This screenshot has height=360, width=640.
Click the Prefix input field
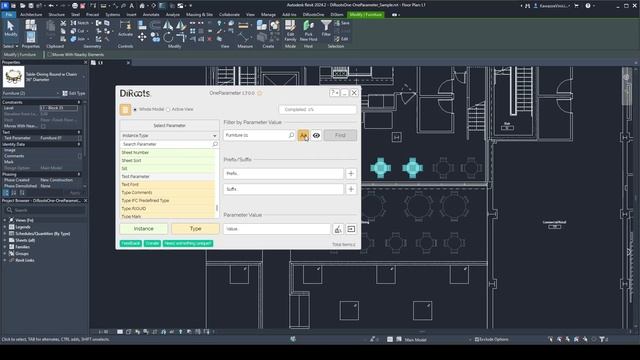[283, 173]
